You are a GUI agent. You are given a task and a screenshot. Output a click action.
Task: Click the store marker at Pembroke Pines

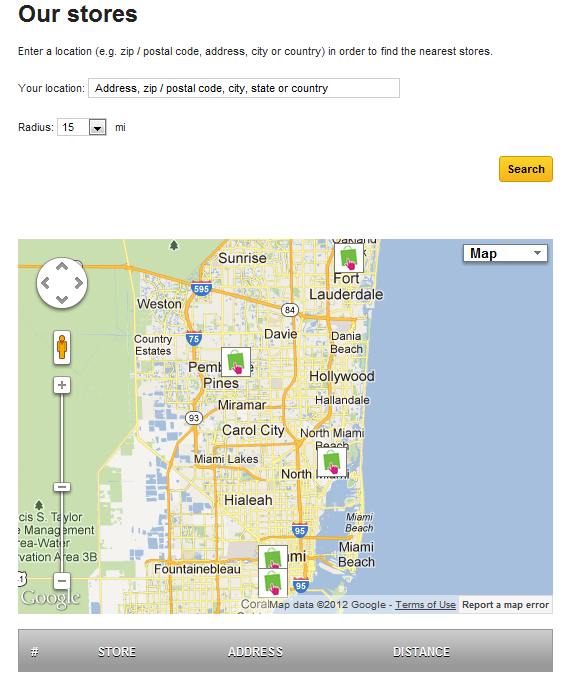[x=236, y=362]
